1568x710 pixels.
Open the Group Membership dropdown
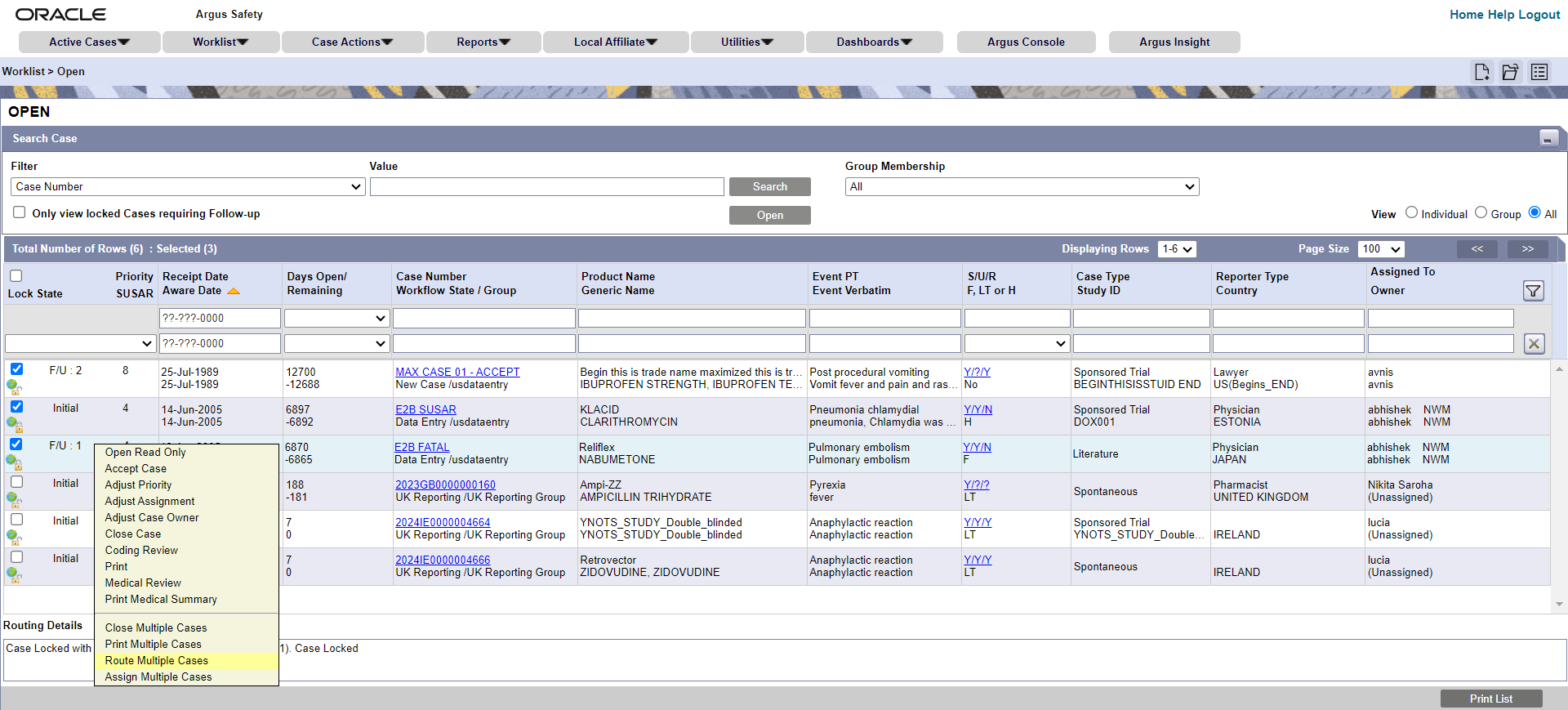1022,187
